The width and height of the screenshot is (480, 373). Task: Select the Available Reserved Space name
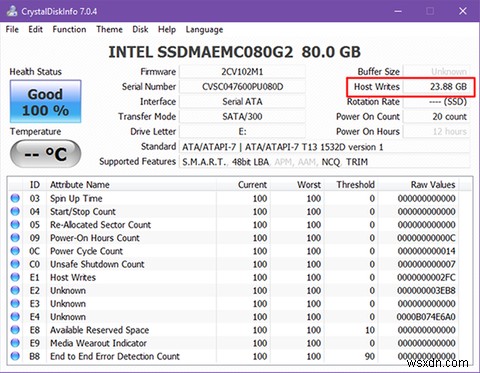coord(99,330)
